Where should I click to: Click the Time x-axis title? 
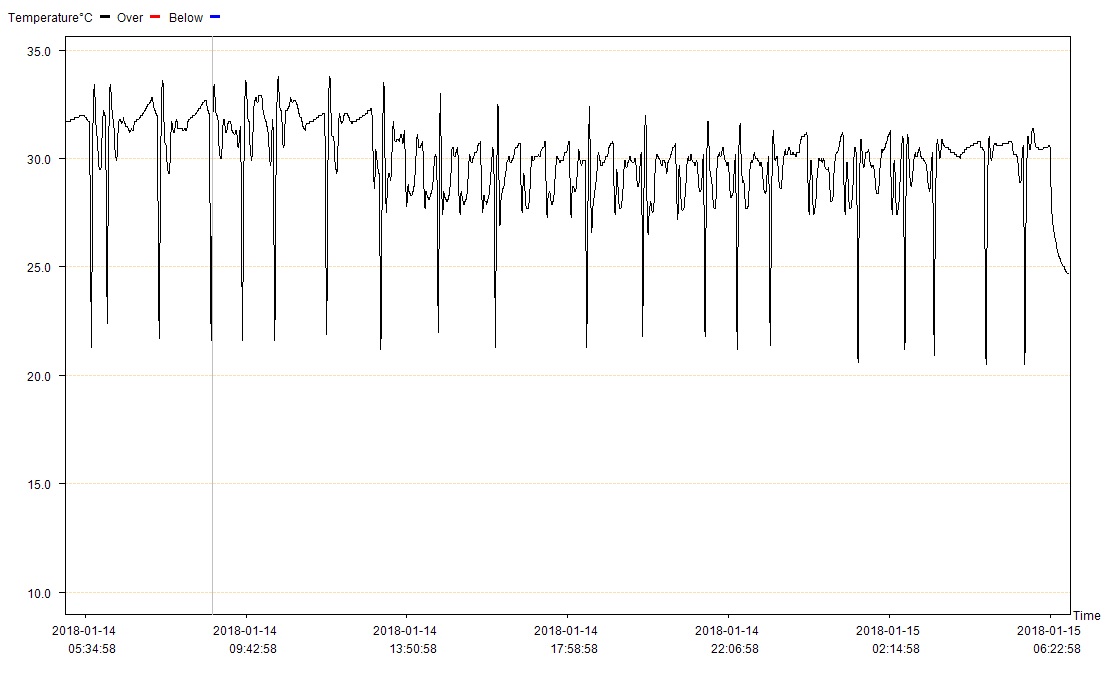tap(1087, 616)
